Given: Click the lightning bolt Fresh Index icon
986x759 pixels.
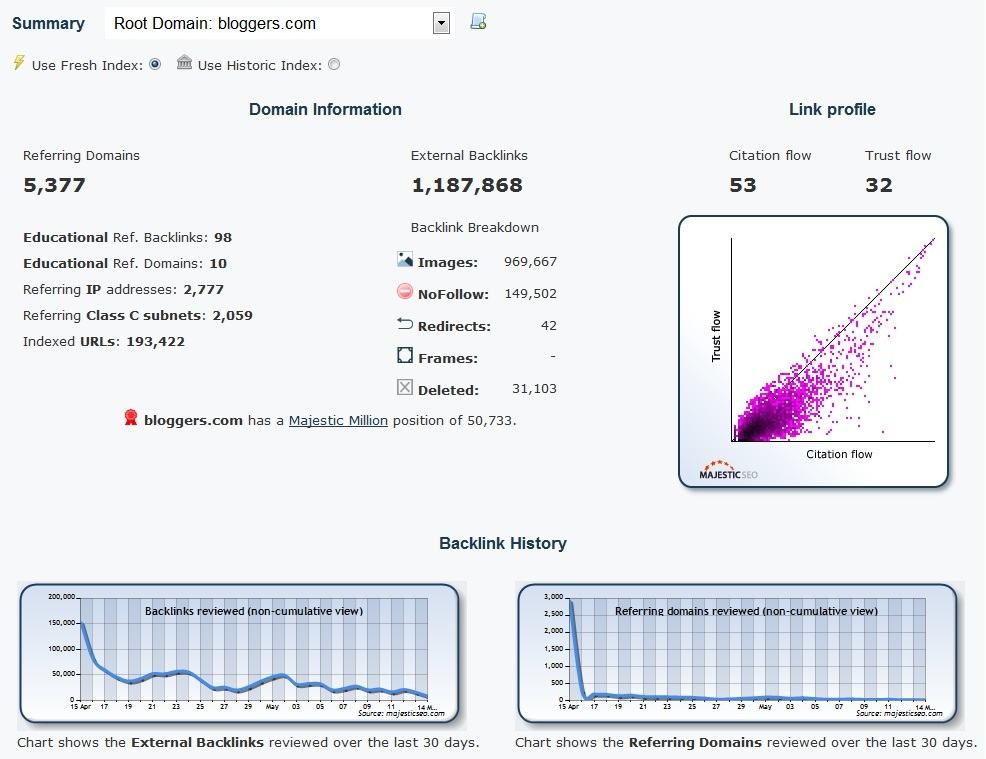Looking at the screenshot, I should (x=19, y=62).
